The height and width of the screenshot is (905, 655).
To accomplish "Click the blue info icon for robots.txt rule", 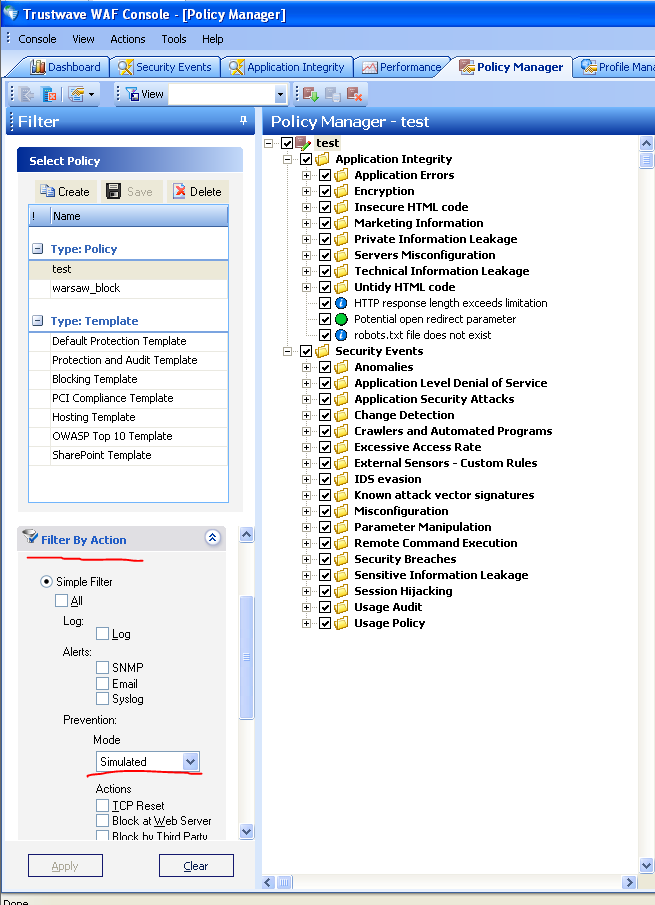I will (343, 335).
